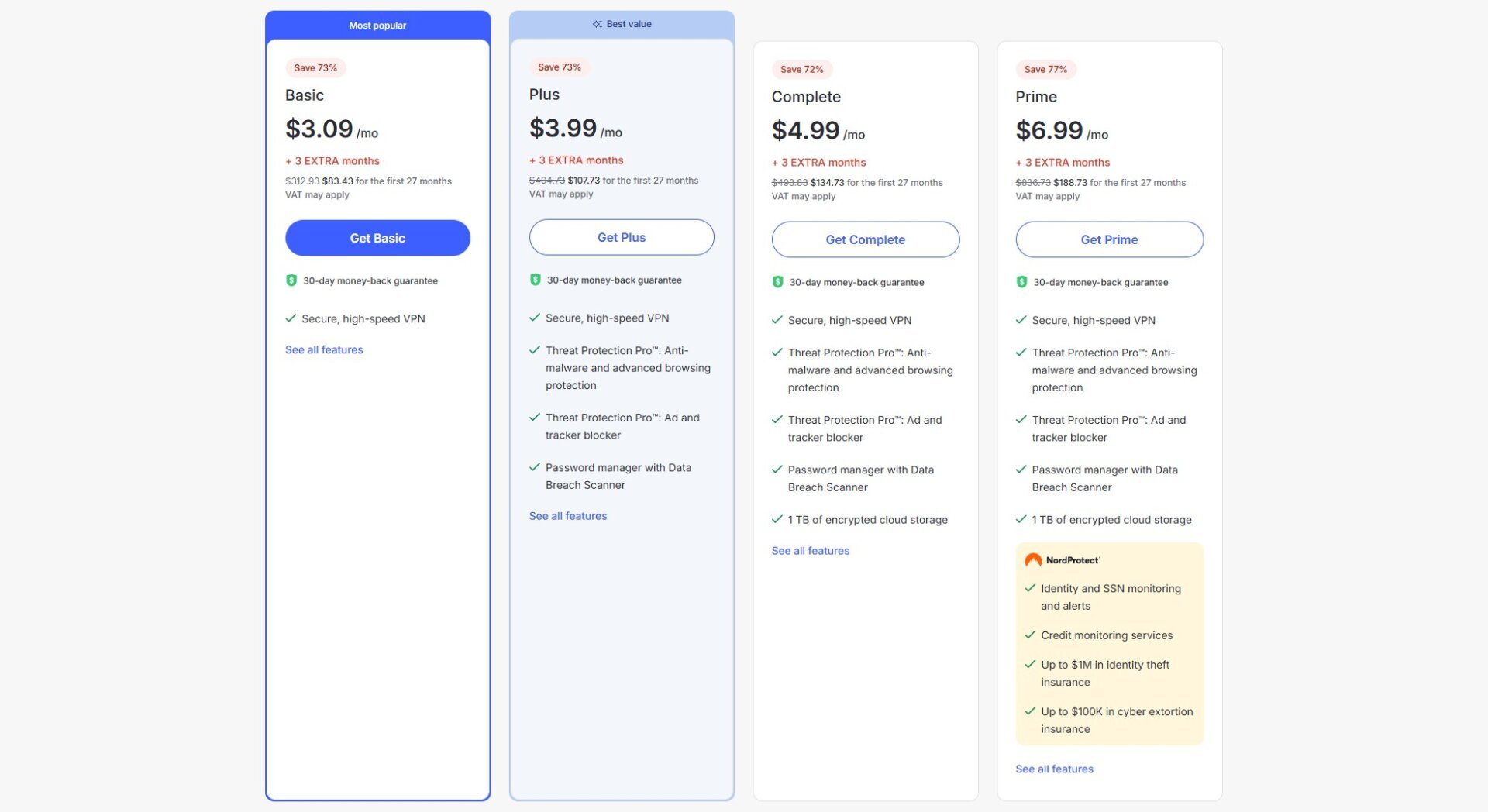Image resolution: width=1488 pixels, height=812 pixels.
Task: Click Up to $1M in identity theft insurance
Action: [1105, 673]
